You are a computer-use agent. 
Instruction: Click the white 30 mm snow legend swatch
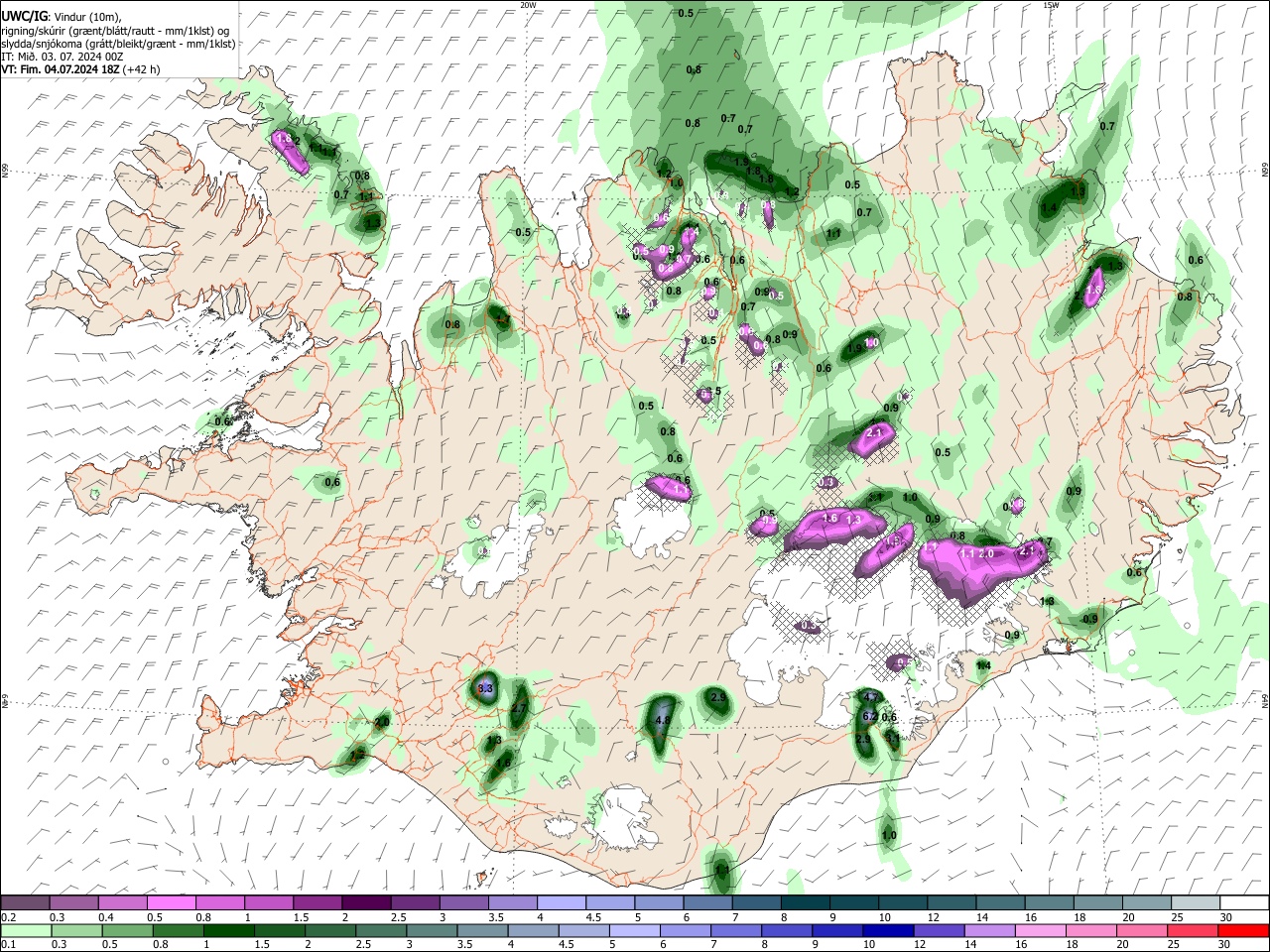click(x=1244, y=902)
